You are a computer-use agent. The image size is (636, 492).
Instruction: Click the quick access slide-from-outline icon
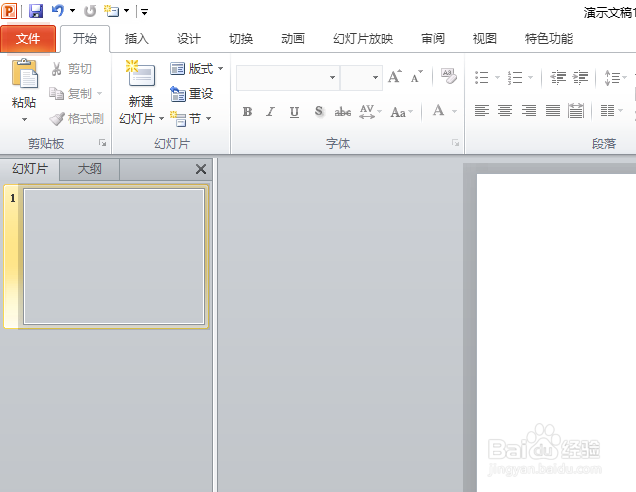tap(112, 11)
